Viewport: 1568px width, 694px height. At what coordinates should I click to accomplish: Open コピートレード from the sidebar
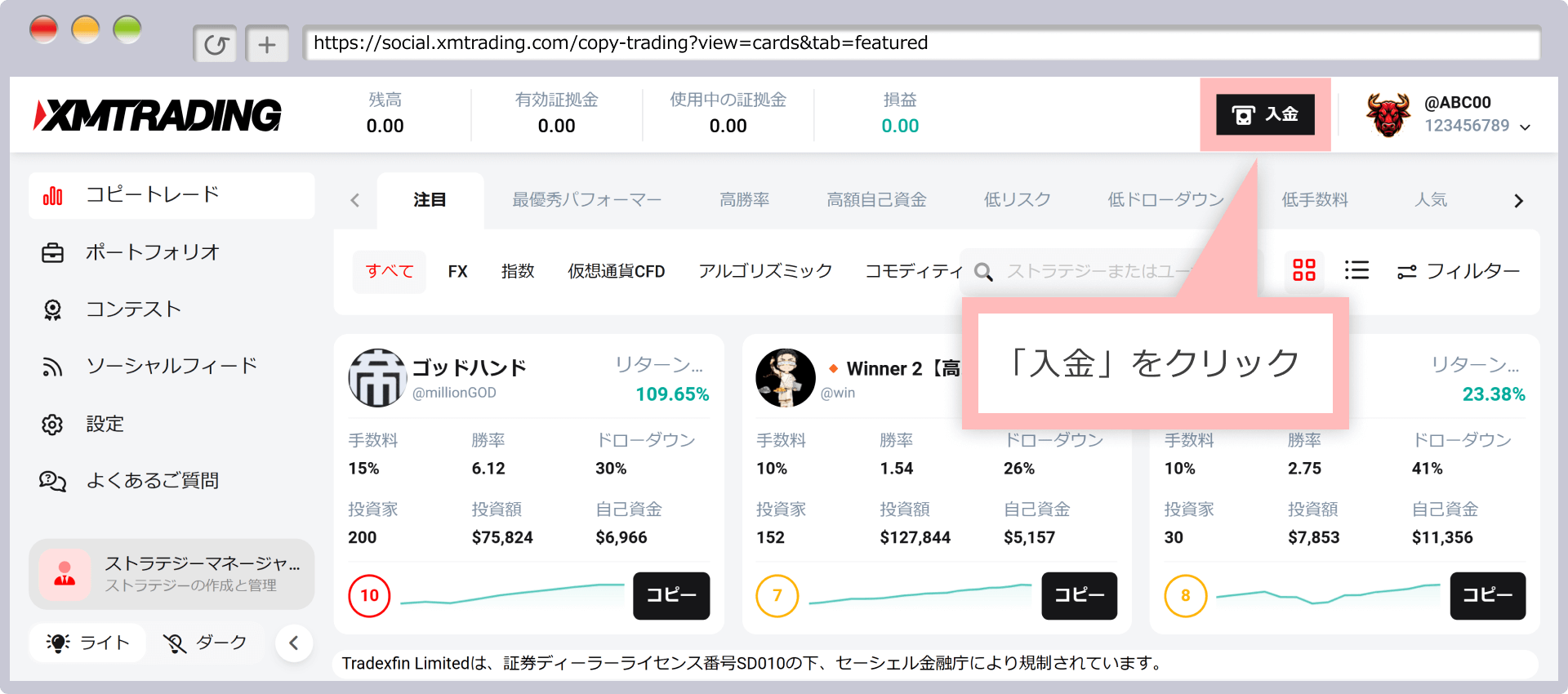152,195
